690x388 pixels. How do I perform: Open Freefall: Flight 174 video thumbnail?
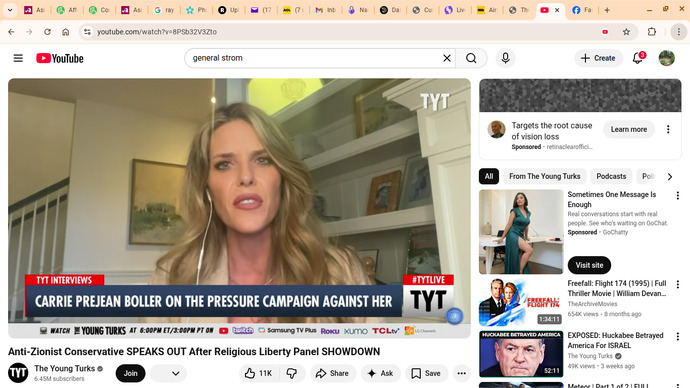pos(521,302)
